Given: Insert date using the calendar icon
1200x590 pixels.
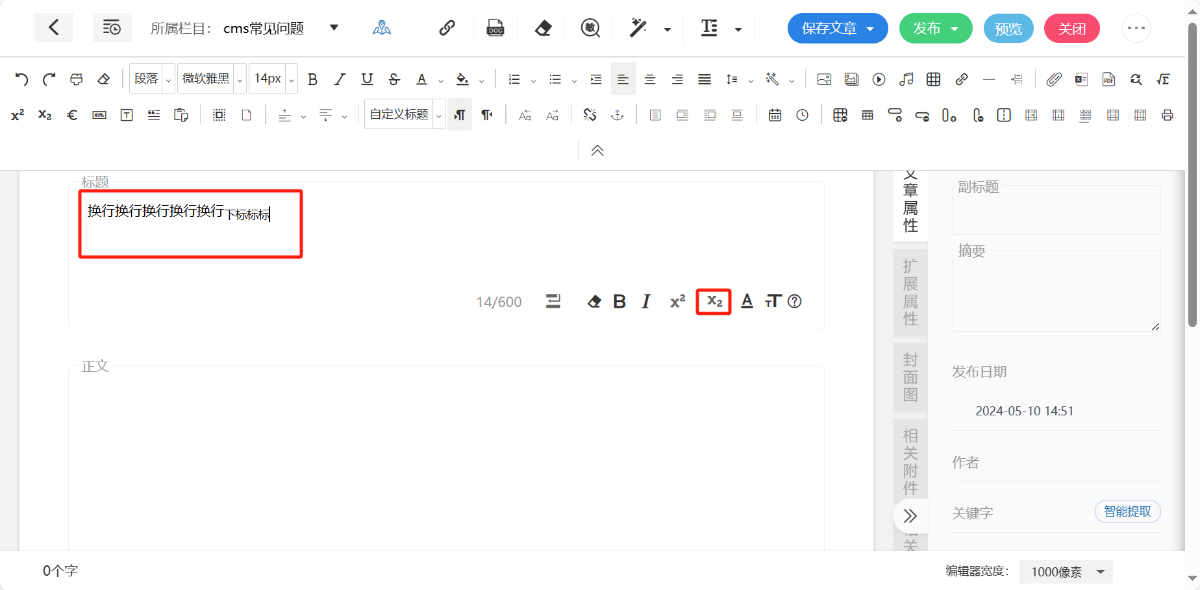Looking at the screenshot, I should [775, 115].
